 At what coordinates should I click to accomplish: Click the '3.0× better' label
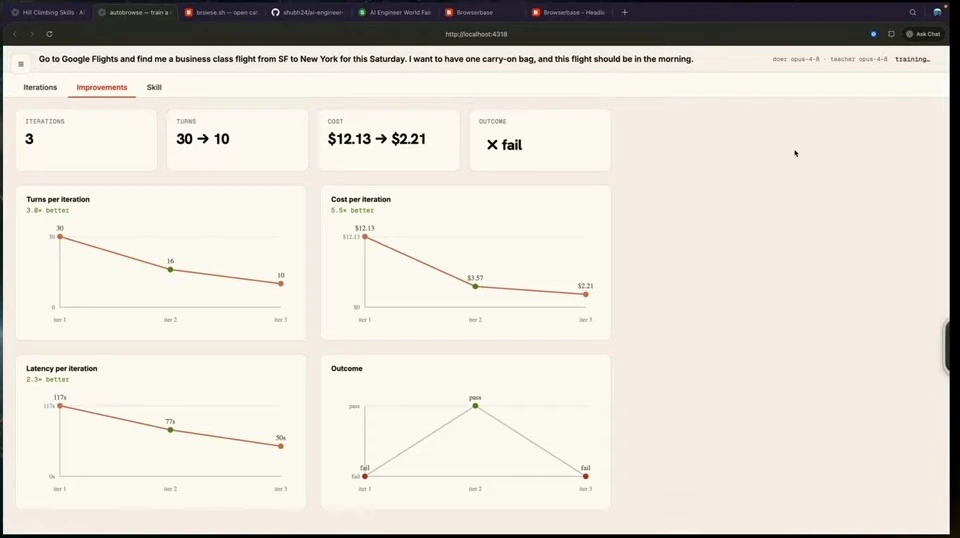click(48, 211)
